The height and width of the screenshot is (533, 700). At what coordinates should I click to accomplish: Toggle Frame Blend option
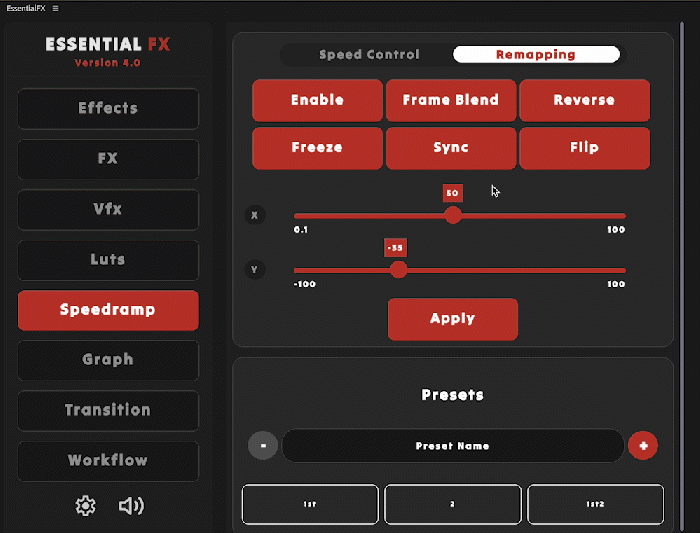451,100
